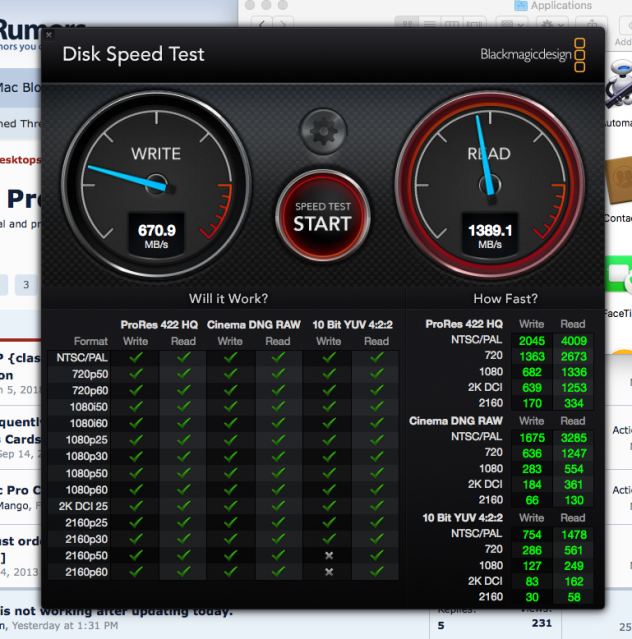The image size is (632, 639).
Task: Click the WRITE gauge dial label
Action: 156,154
